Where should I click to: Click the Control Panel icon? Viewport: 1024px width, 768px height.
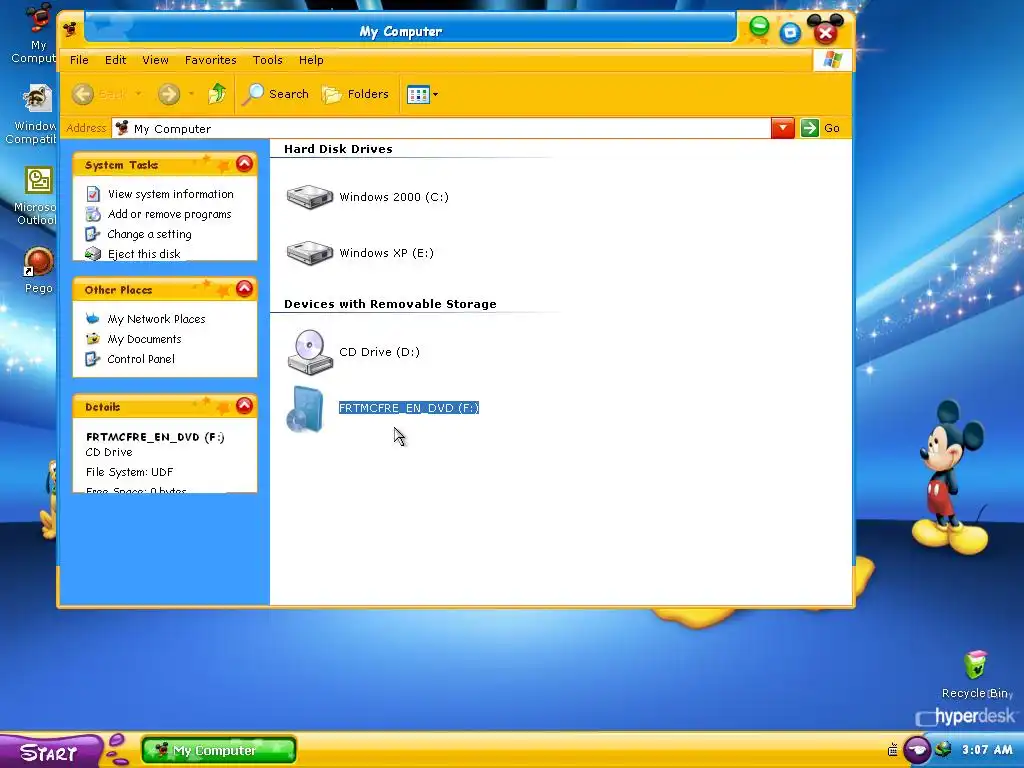(93, 359)
